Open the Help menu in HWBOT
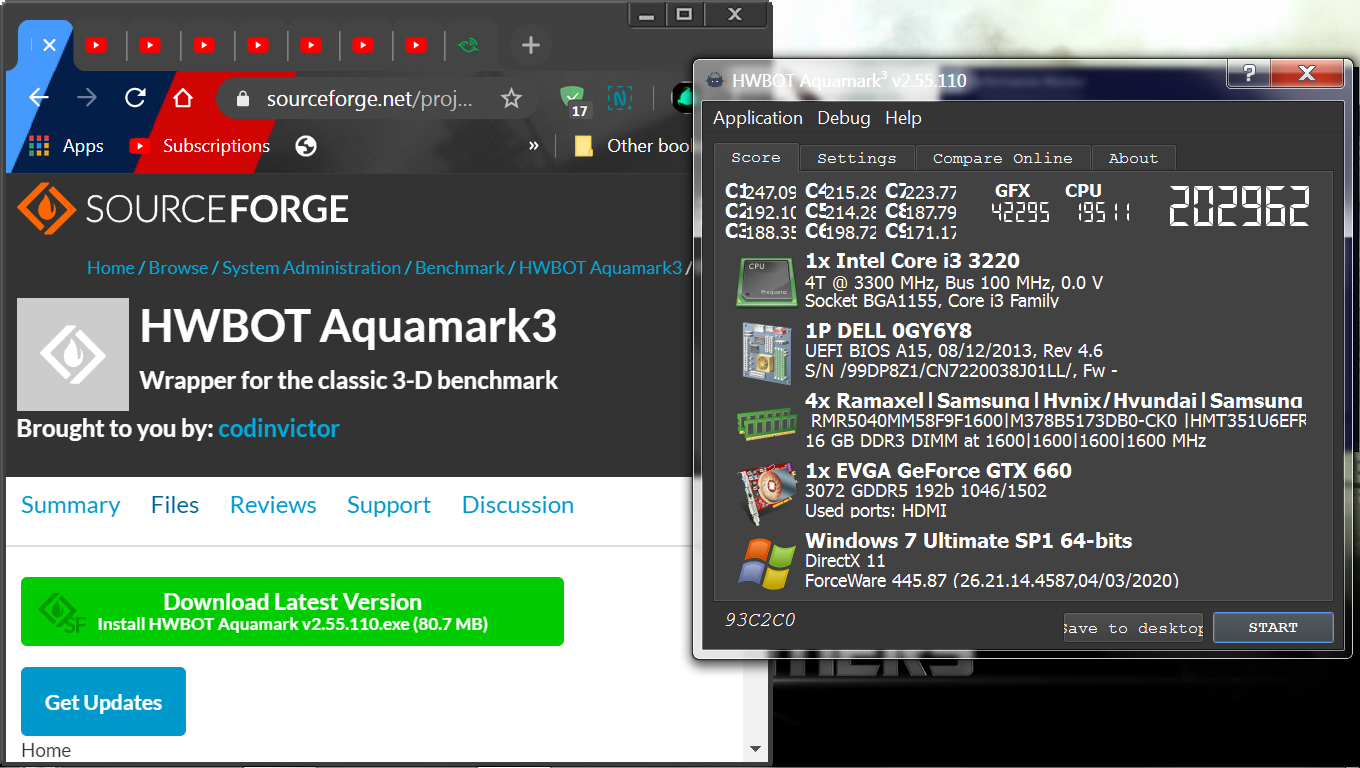 [x=903, y=118]
